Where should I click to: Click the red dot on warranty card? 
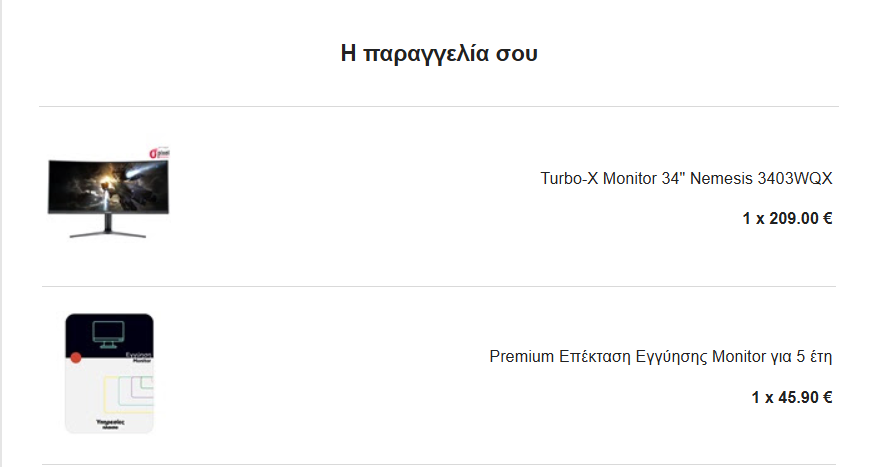pyautogui.click(x=76, y=358)
